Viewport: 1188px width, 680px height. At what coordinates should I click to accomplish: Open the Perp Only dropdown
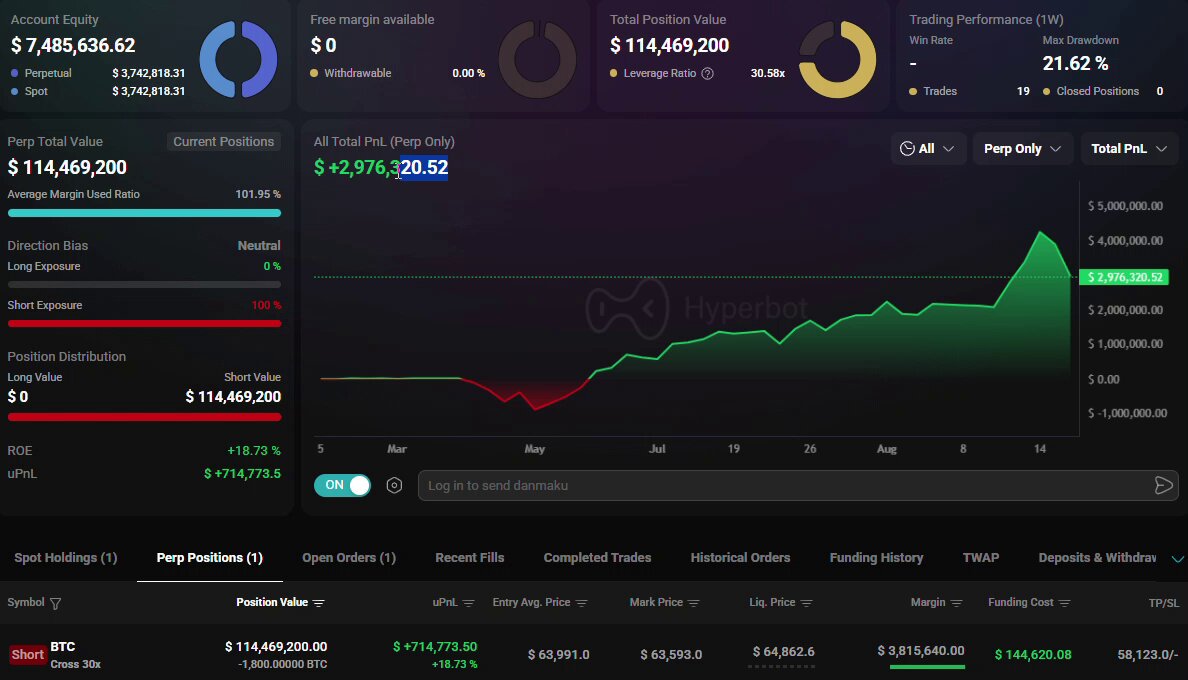pyautogui.click(x=1022, y=148)
